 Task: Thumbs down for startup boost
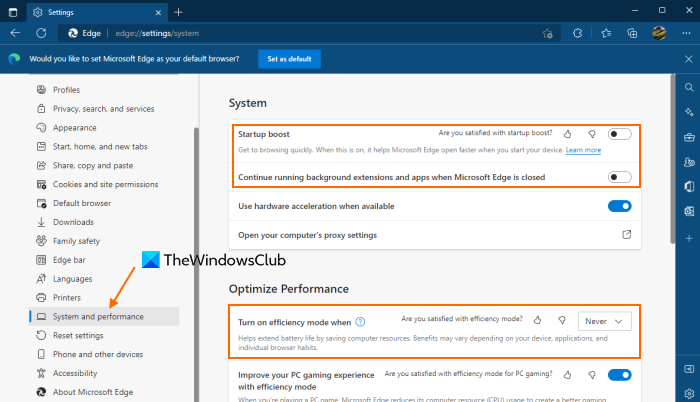click(x=592, y=134)
